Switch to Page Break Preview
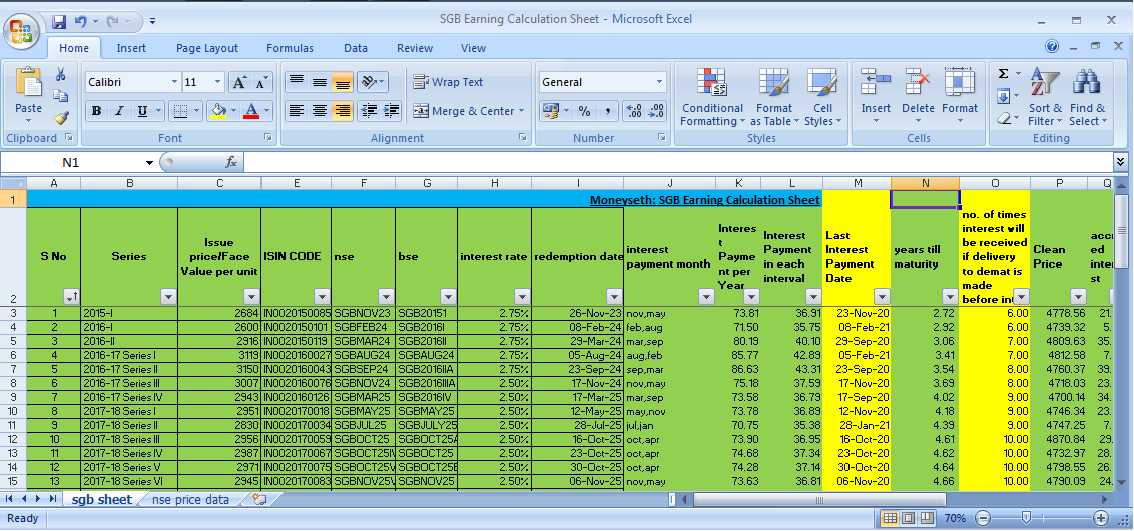 [x=926, y=518]
